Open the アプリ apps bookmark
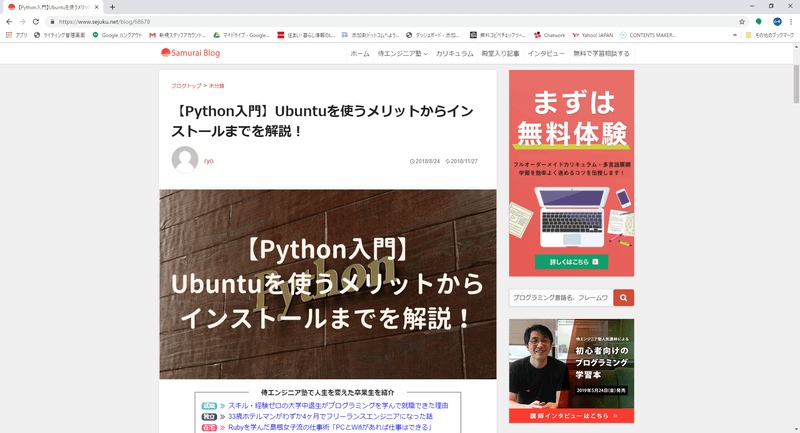The image size is (800, 433). 16,35
